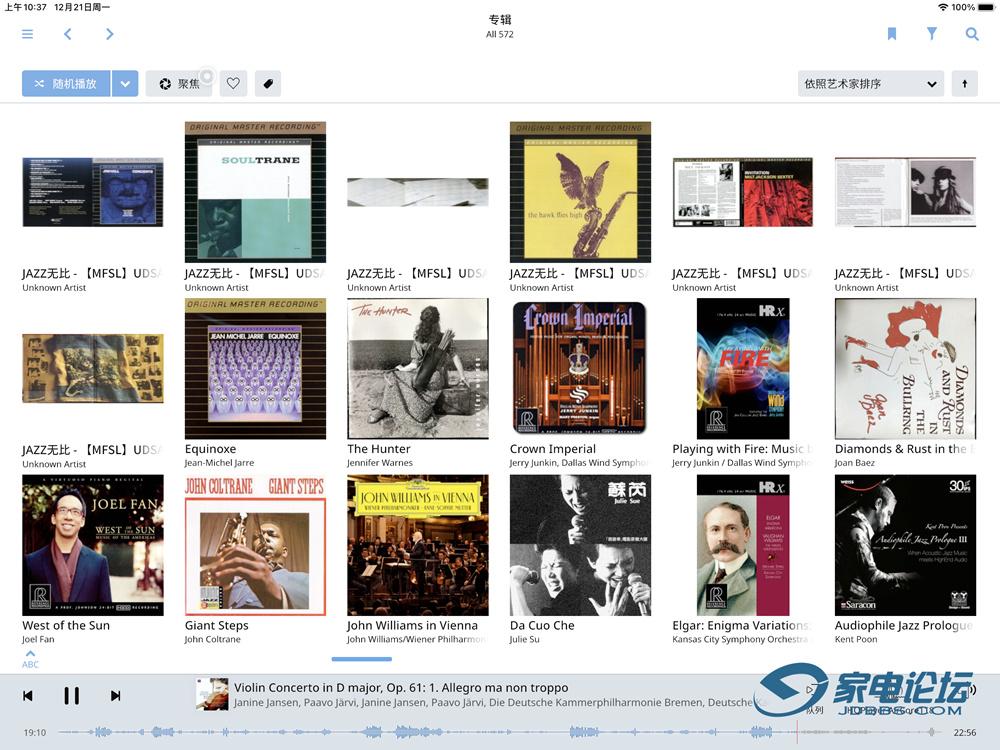1000x750 pixels.
Task: Click the battery indicator in status bar
Action: coord(986,7)
